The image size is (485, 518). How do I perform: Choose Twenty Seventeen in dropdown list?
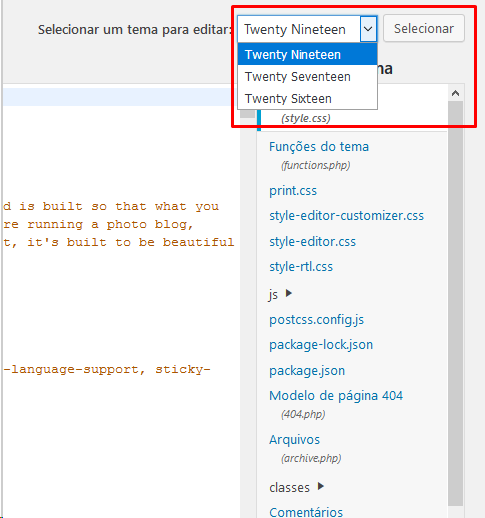(x=307, y=77)
